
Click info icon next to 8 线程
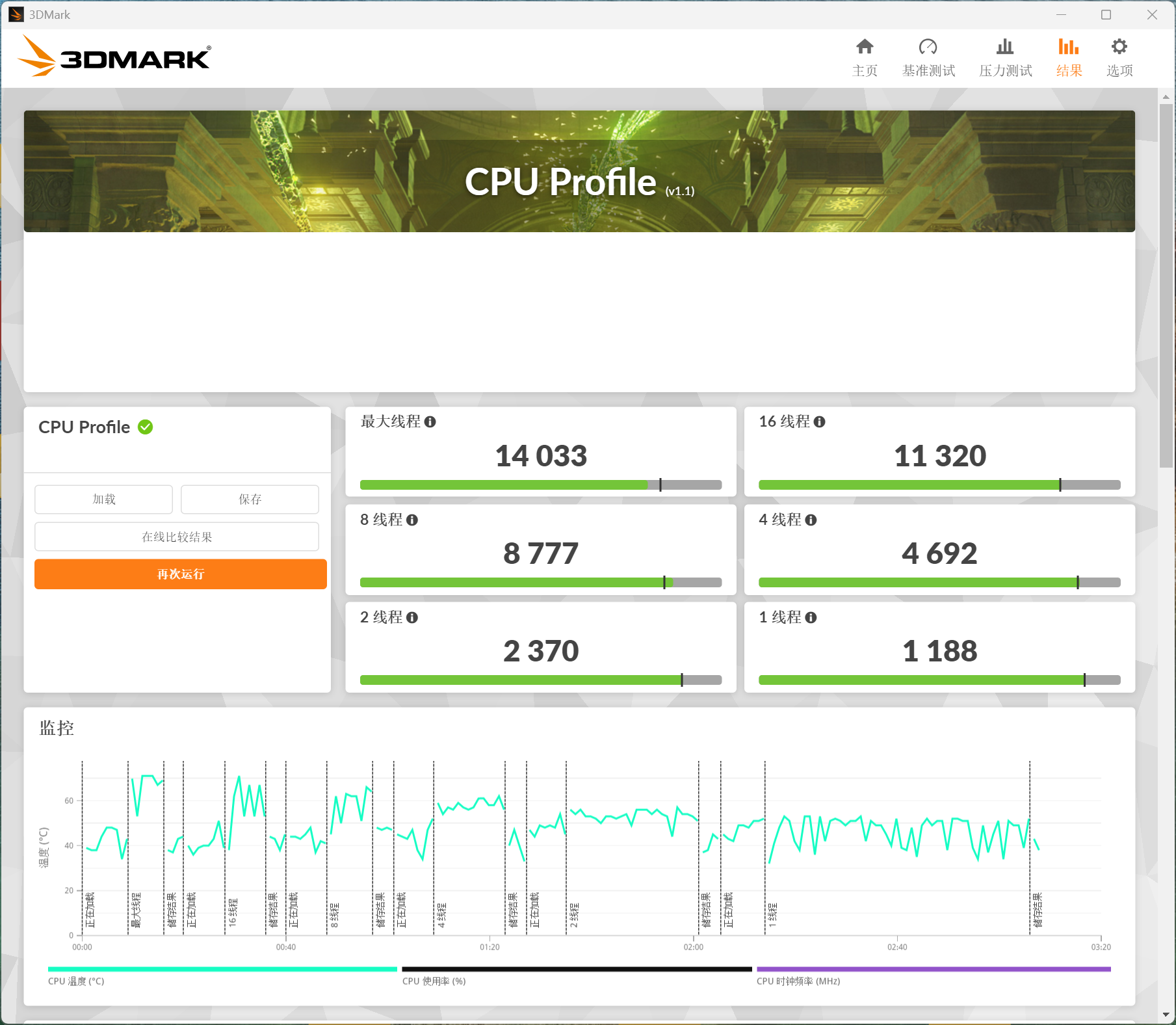coord(412,520)
